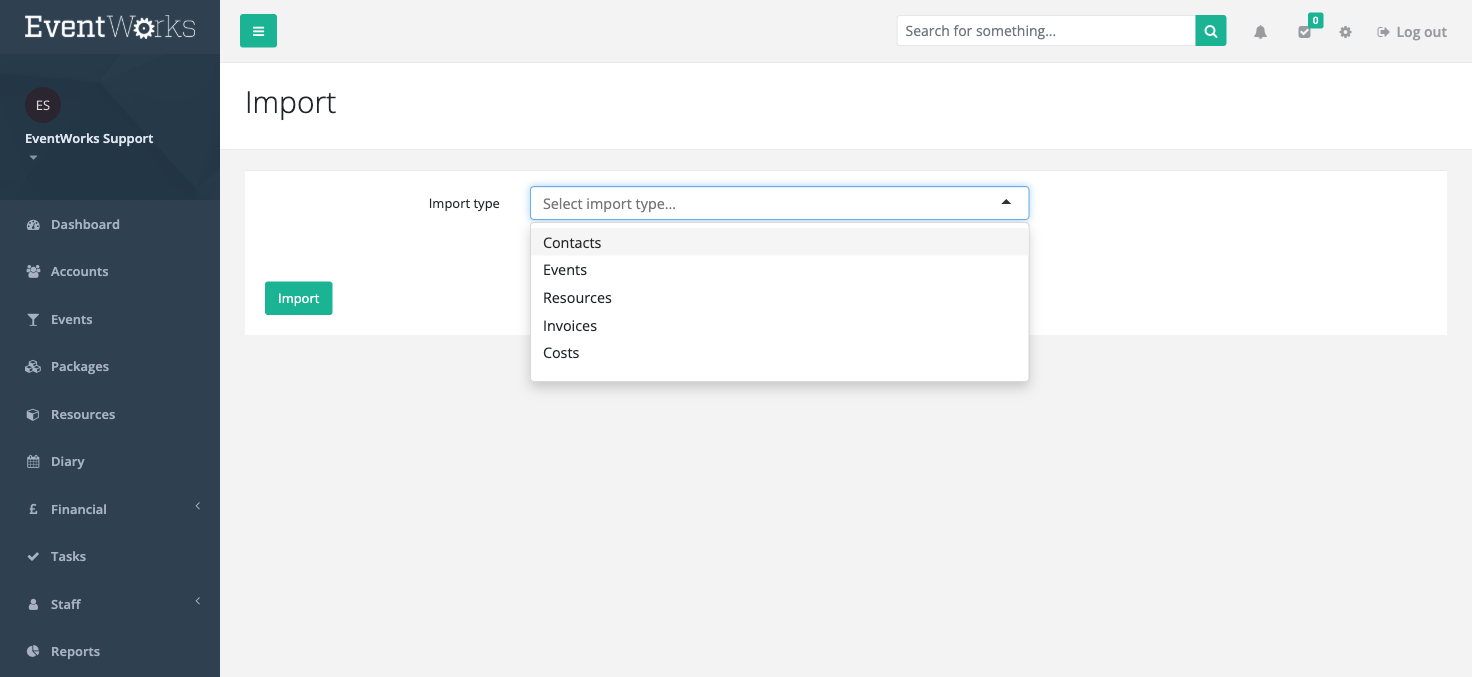This screenshot has width=1472, height=677.
Task: Open the Tasks sidebar link
Action: (x=68, y=557)
